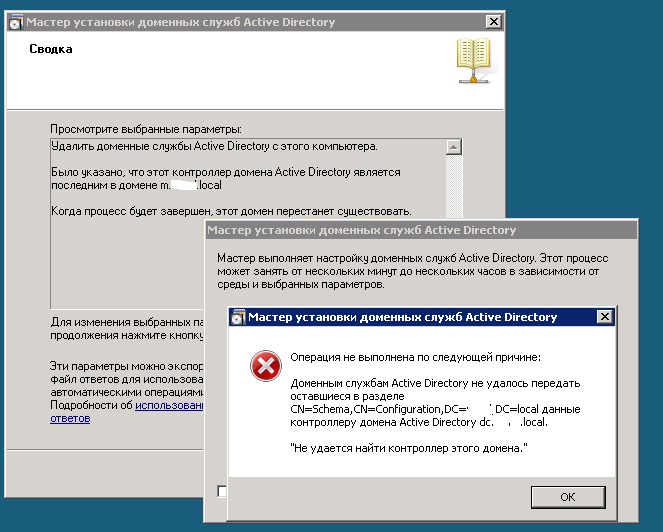The width and height of the screenshot is (663, 532).
Task: Click the 'Сводка' heading
Action: (x=51, y=49)
